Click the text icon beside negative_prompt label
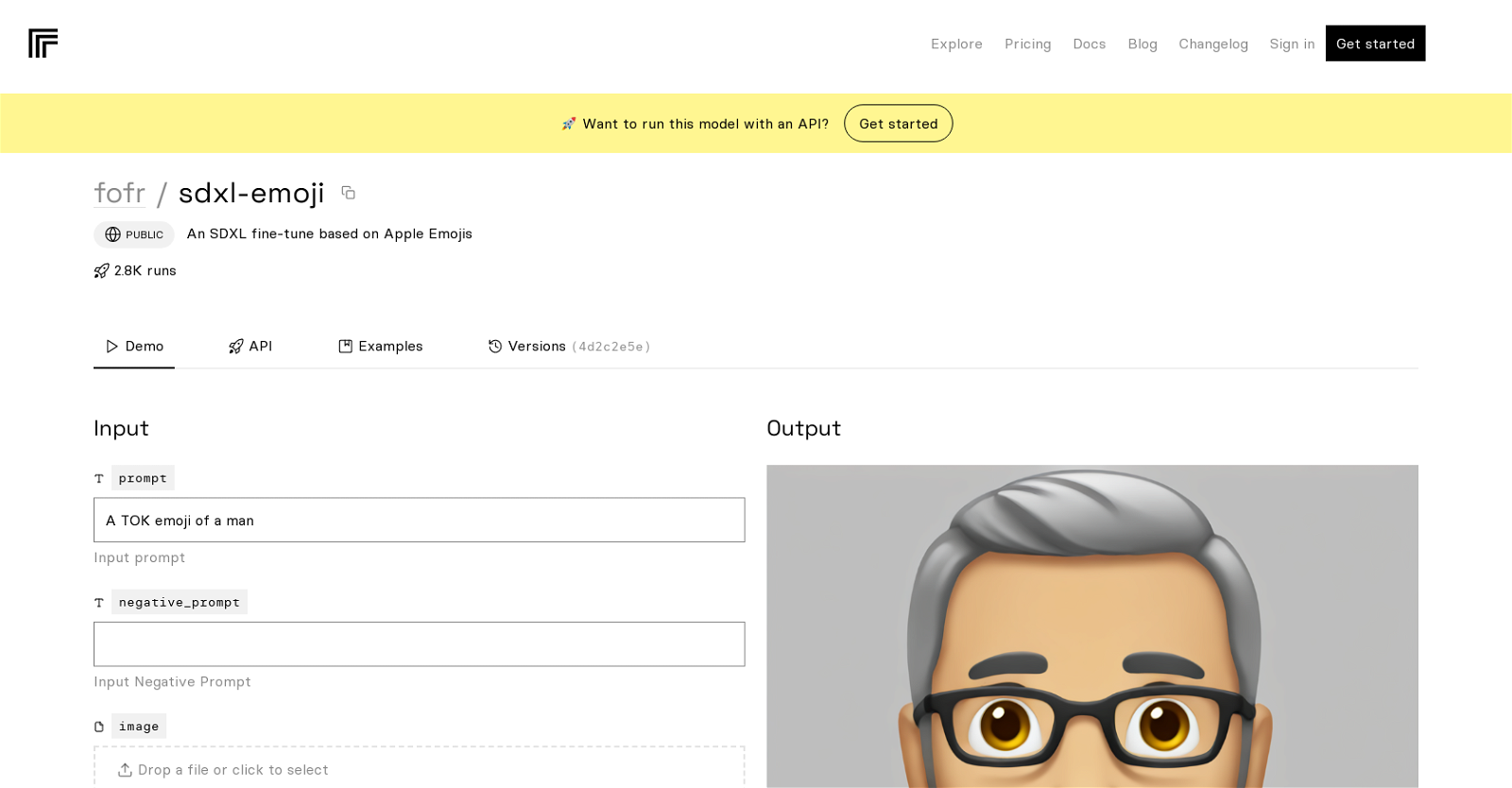The height and width of the screenshot is (788, 1512). click(x=99, y=603)
